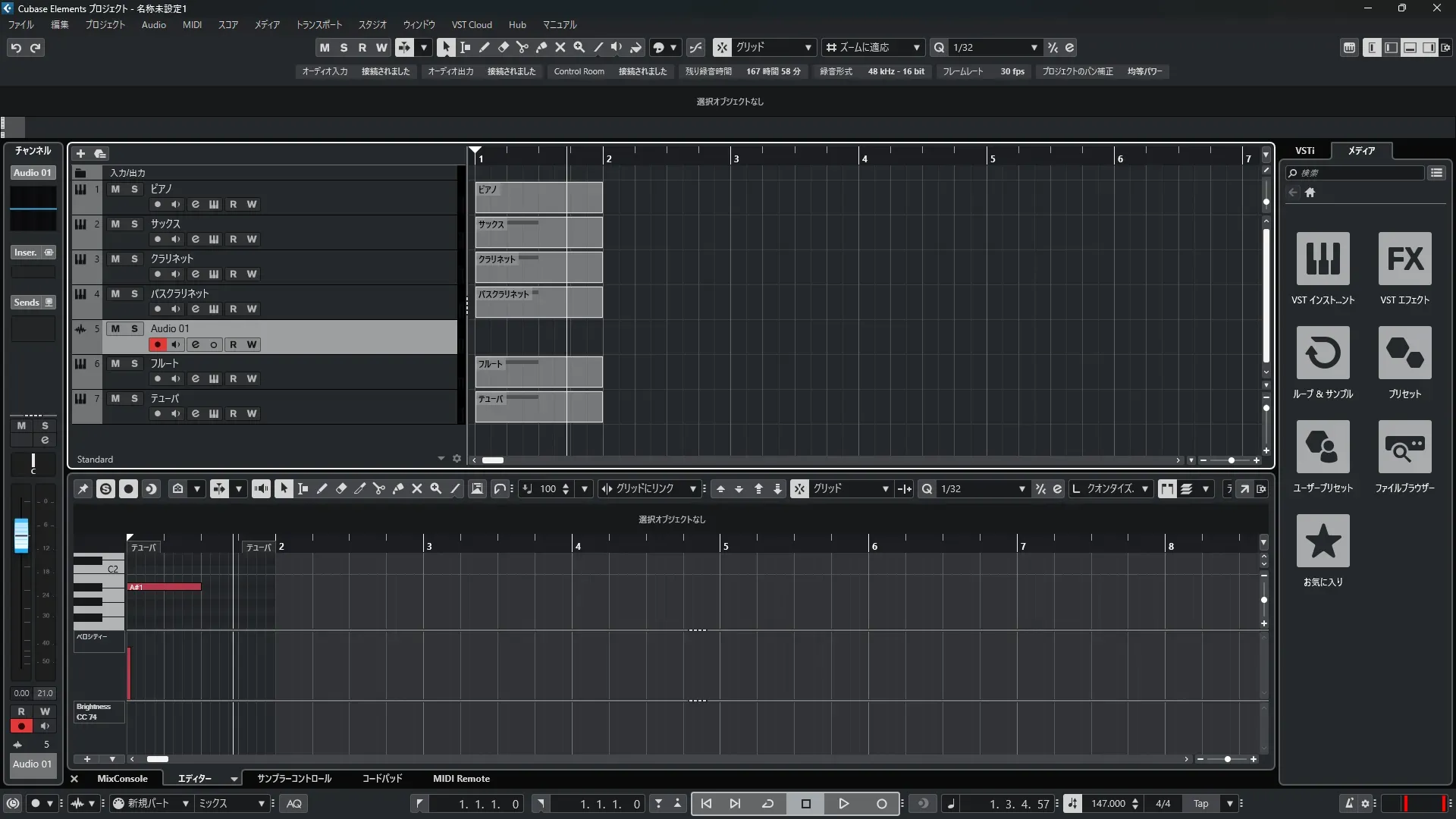1456x819 pixels.
Task: Disable record enable on Audio 01 track
Action: pos(157,344)
